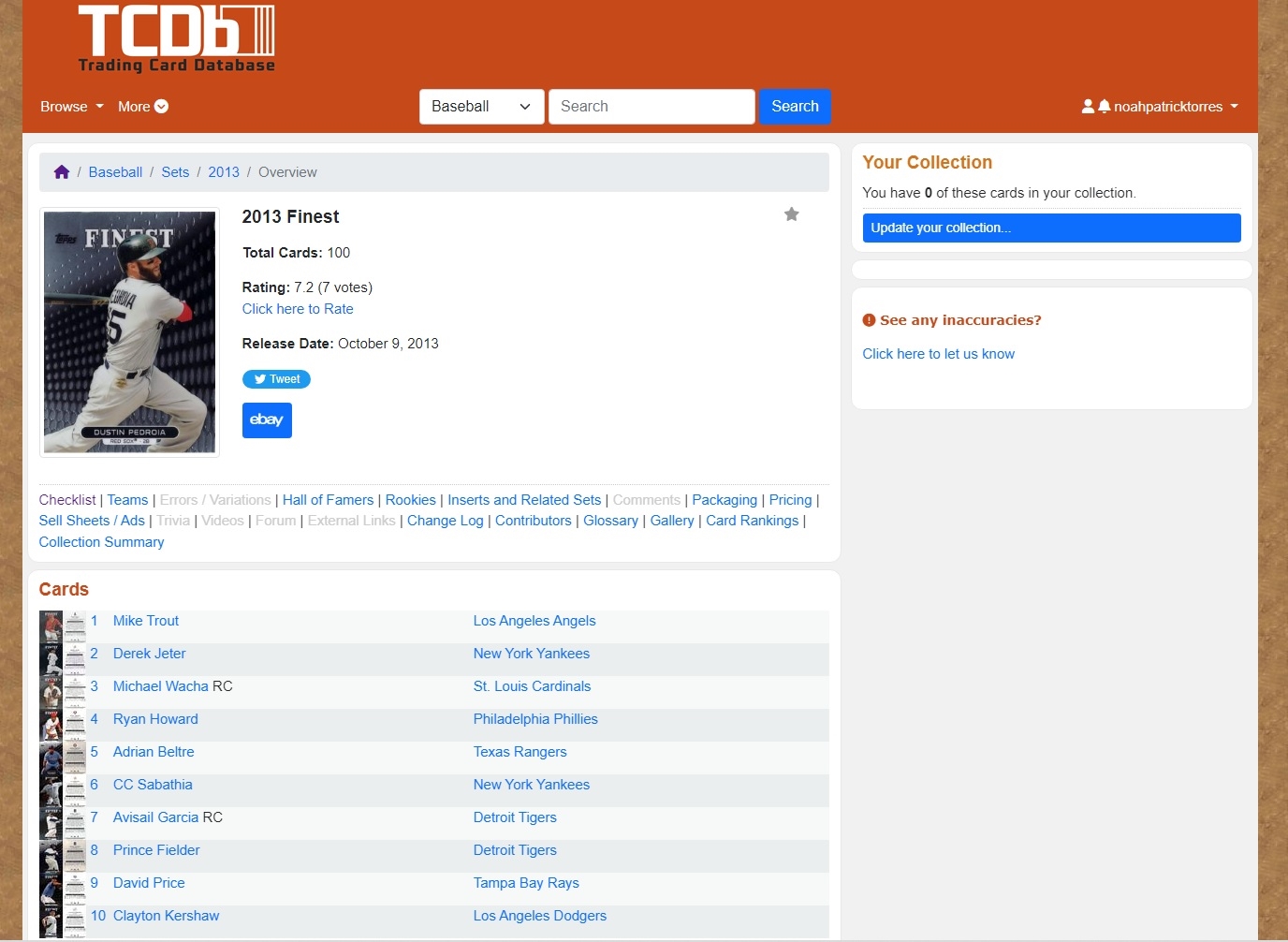Click the blue Search button
Viewport: 1288px width, 942px height.
coord(795,107)
